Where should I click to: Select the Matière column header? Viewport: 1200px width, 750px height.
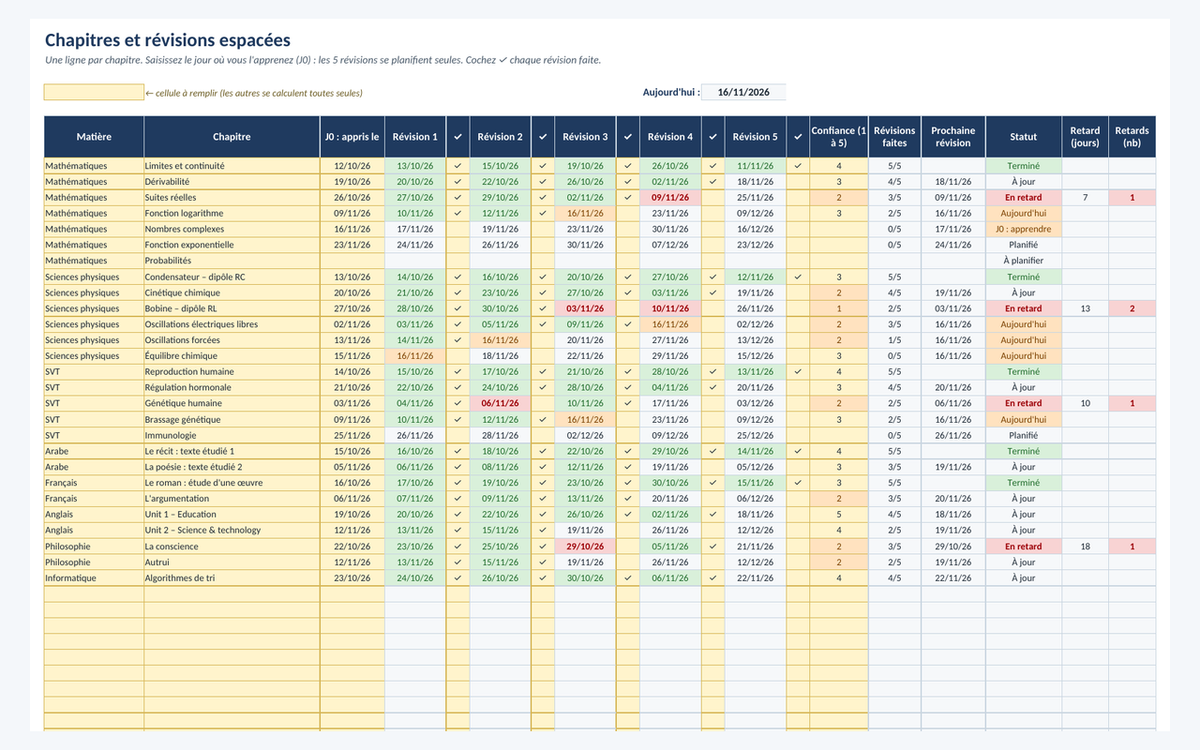[x=94, y=137]
